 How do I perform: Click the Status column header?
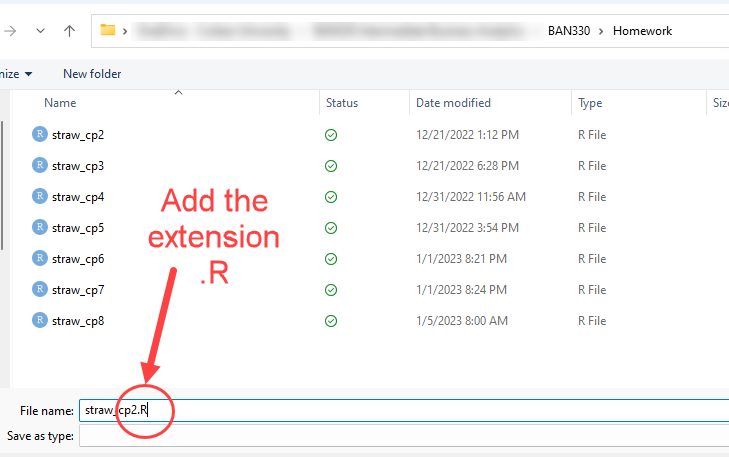click(341, 103)
